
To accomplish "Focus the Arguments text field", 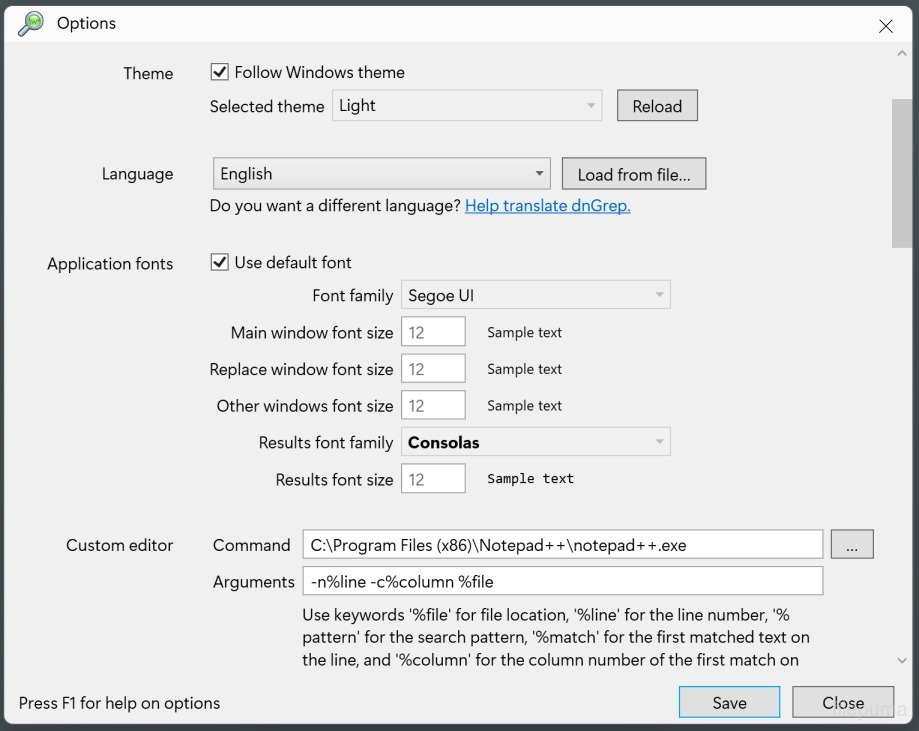I will click(x=562, y=581).
